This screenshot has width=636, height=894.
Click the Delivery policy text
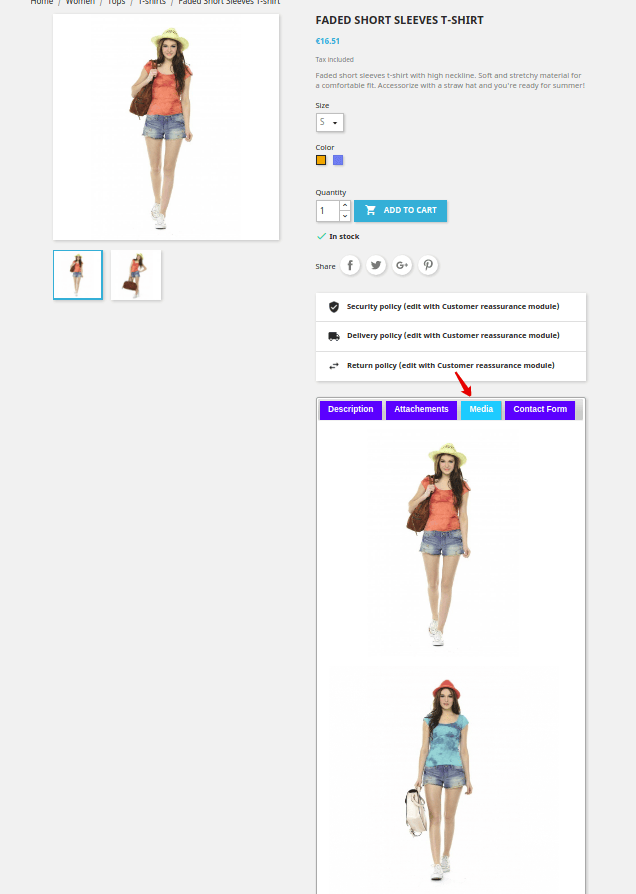(453, 336)
